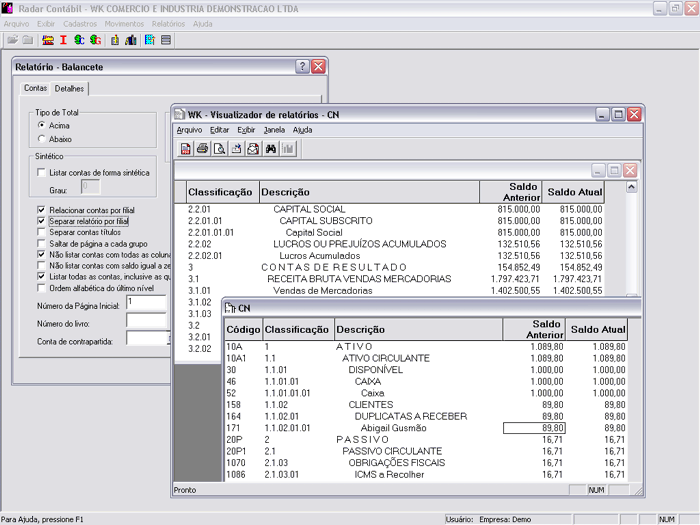Switch to the Detalhes tab
The width and height of the screenshot is (700, 525).
tap(69, 89)
